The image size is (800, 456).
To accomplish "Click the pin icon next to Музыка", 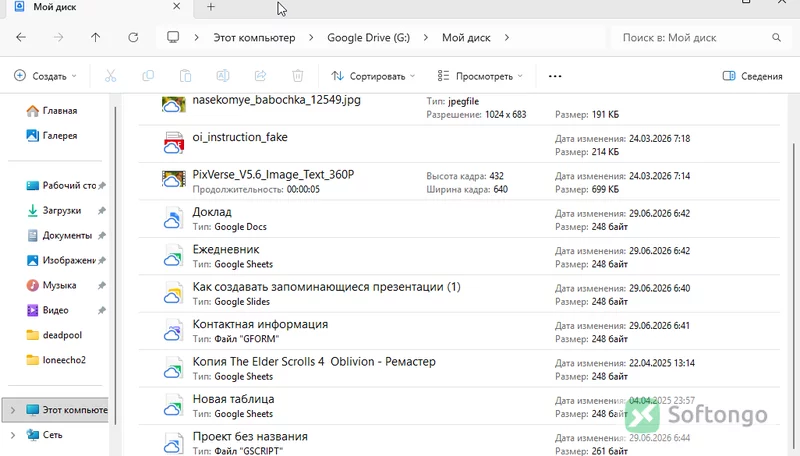I will tap(102, 286).
